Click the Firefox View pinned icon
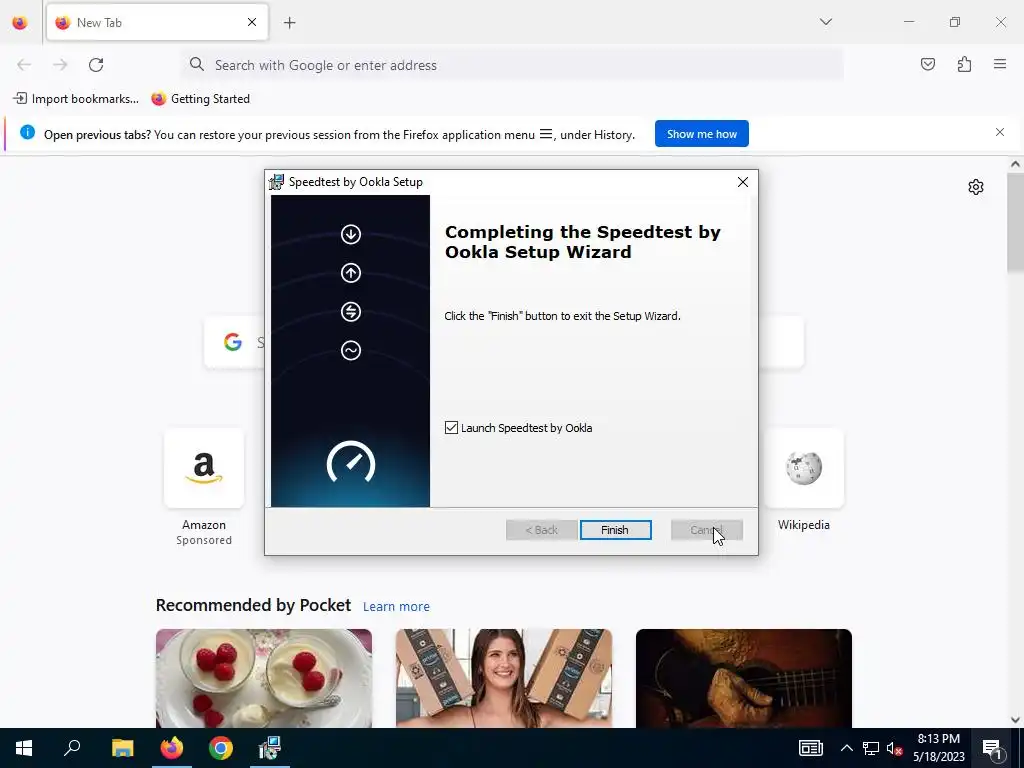Viewport: 1024px width, 768px height. [x=20, y=23]
